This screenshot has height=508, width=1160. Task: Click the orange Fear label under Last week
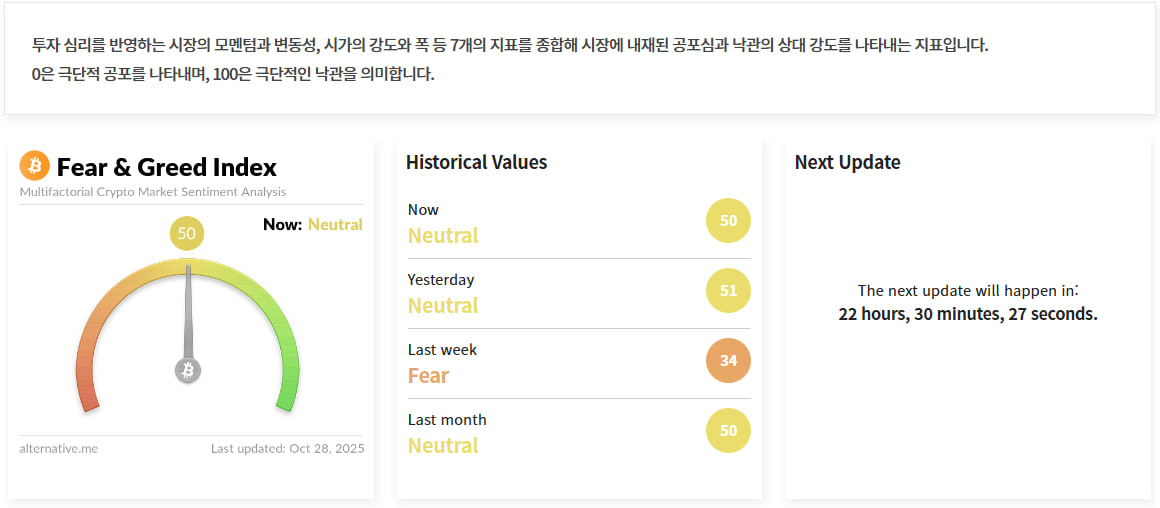pyautogui.click(x=428, y=376)
